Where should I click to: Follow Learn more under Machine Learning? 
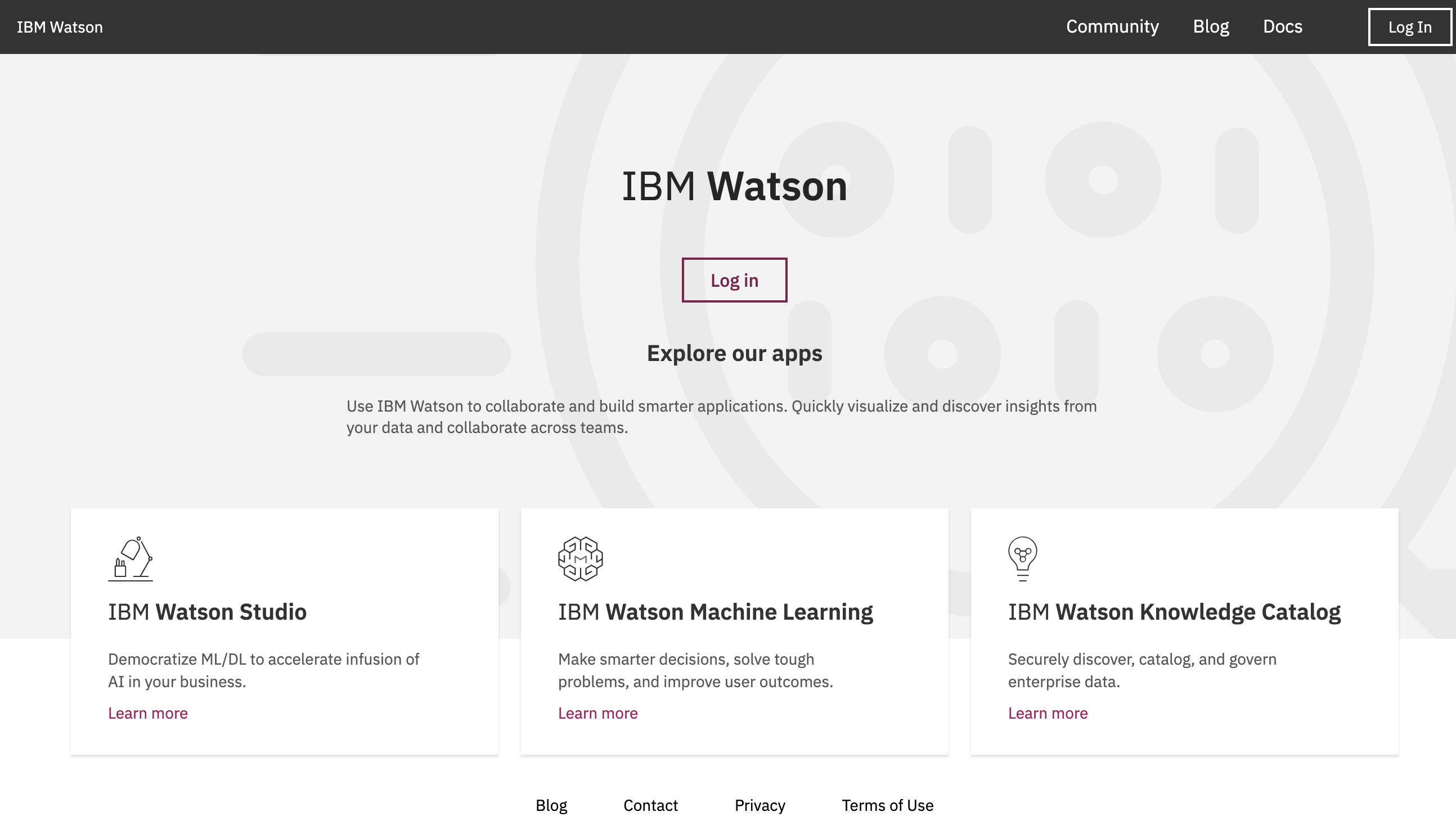point(597,713)
